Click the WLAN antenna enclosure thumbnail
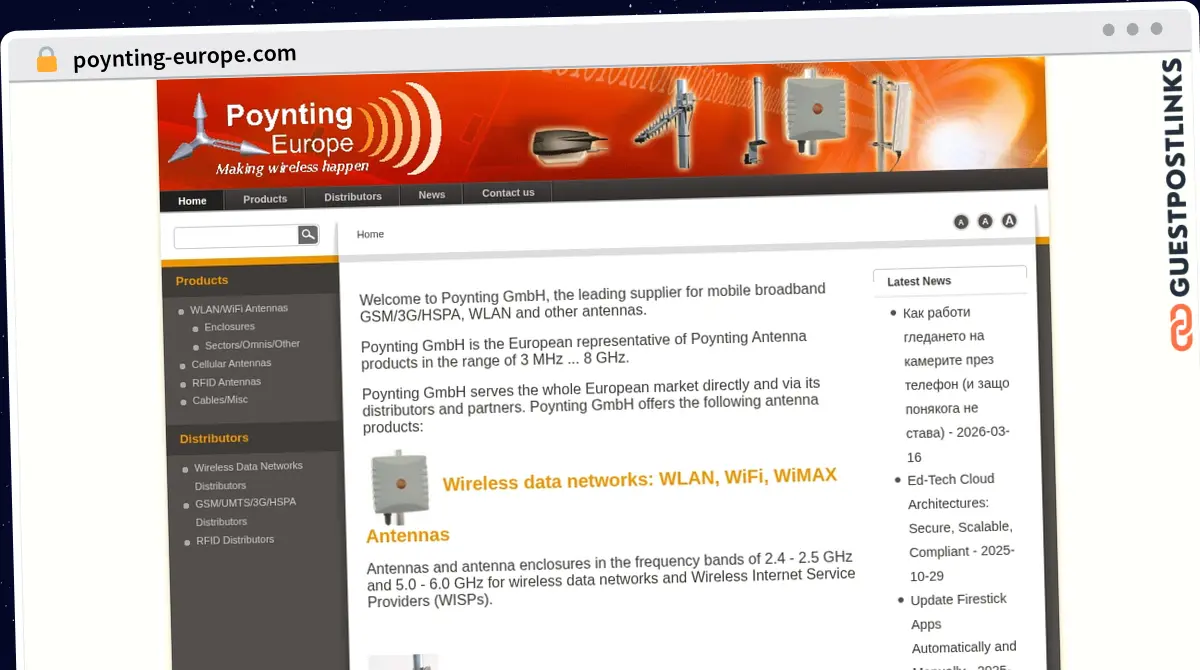The height and width of the screenshot is (670, 1200). (x=400, y=488)
